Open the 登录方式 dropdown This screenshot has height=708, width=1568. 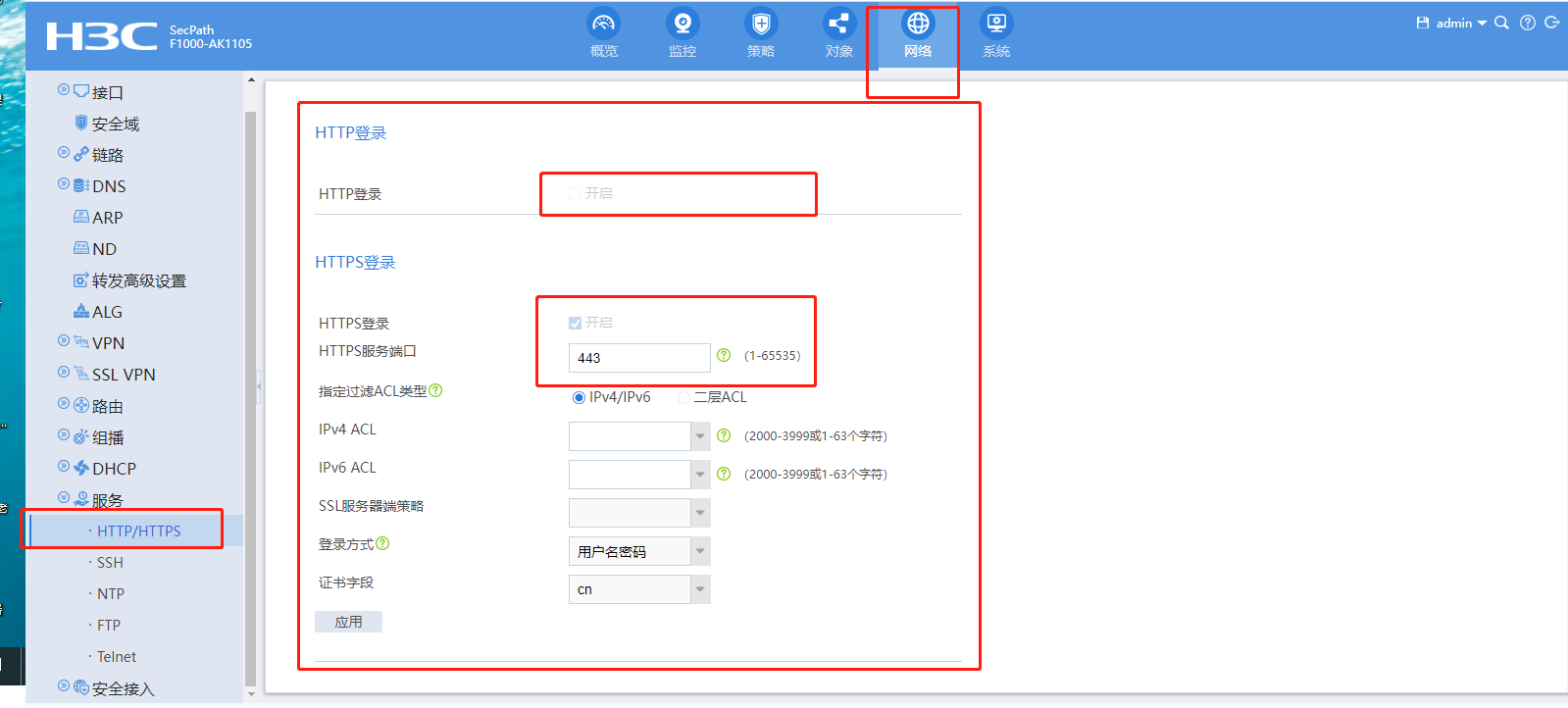pyautogui.click(x=700, y=551)
